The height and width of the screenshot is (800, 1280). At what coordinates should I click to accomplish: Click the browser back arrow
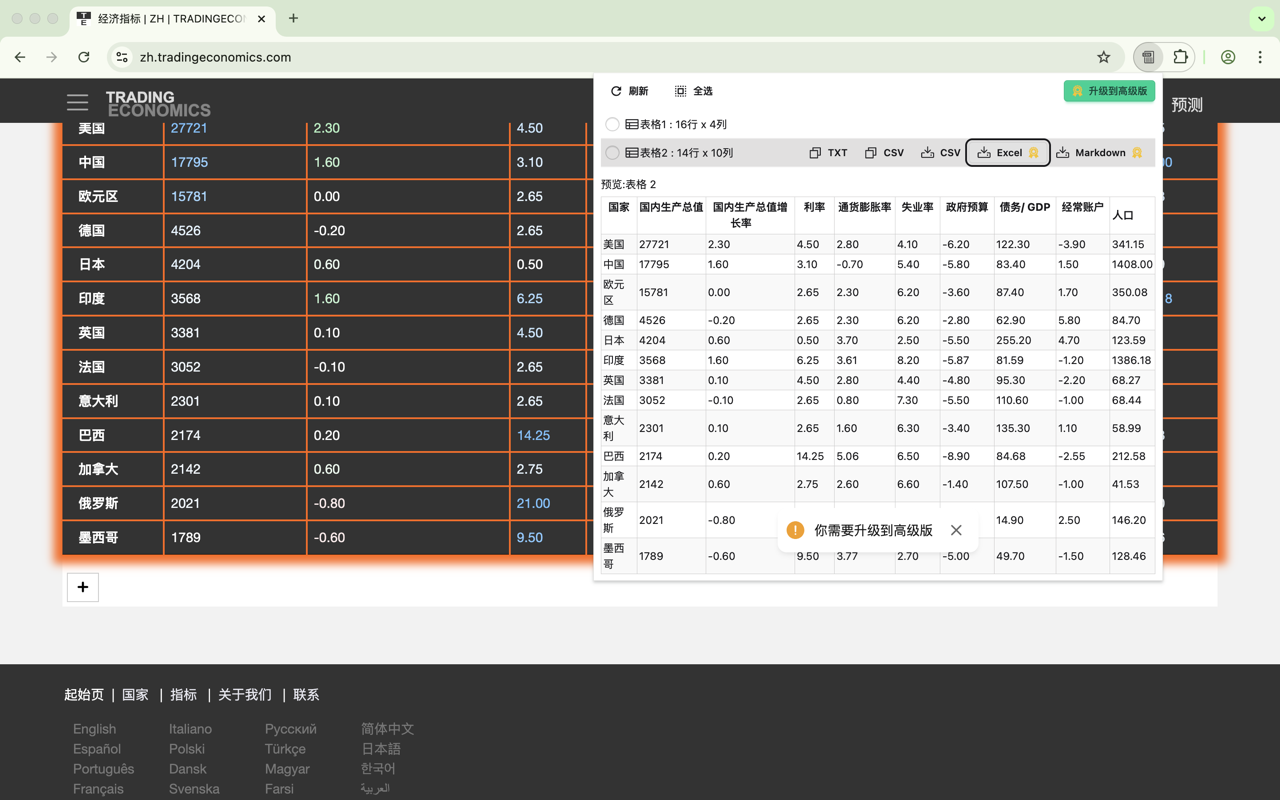20,57
